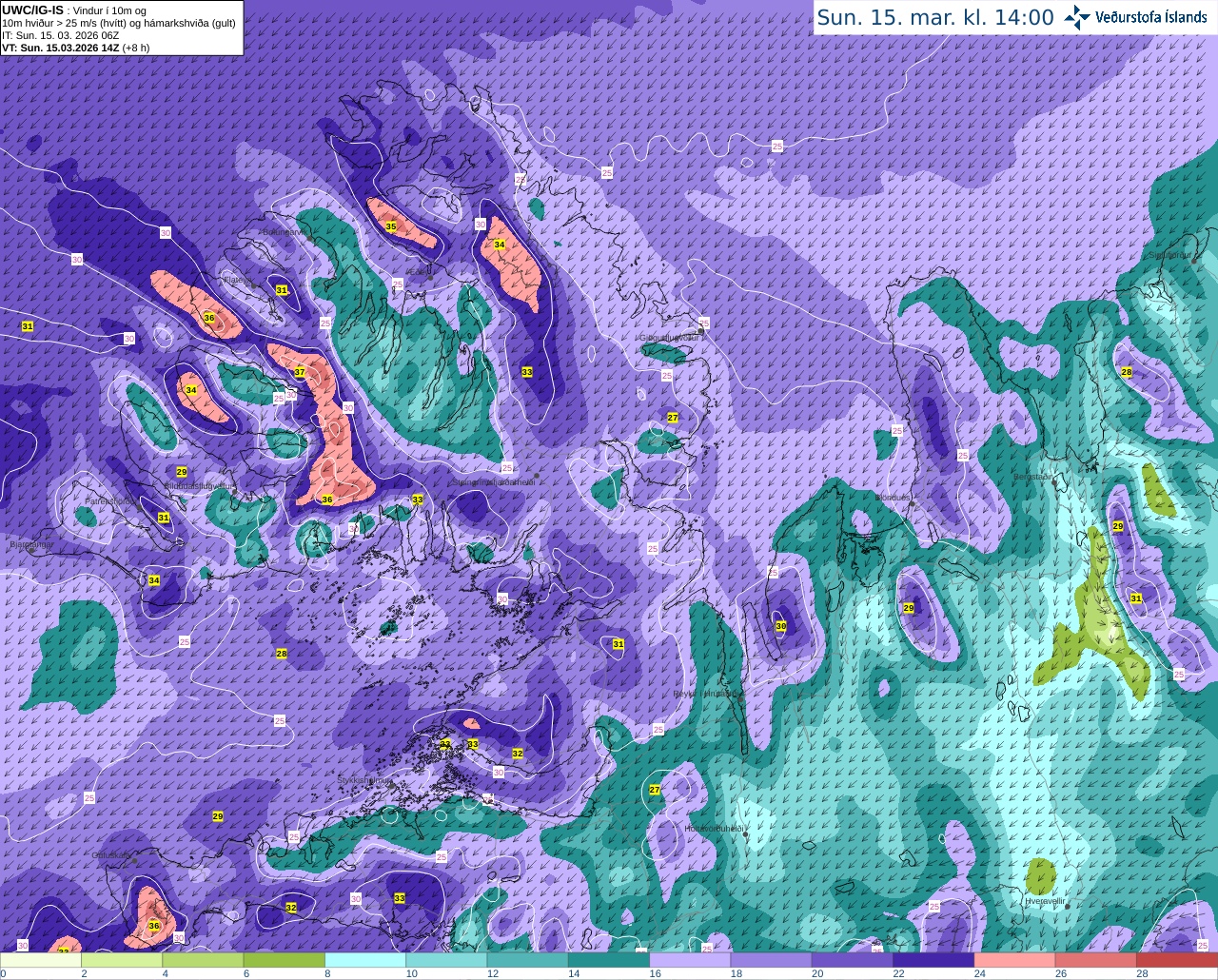1218x980 pixels.
Task: Click the 'IT: Sun. 15. 03. 2026 06Z' line
Action: 61,35
